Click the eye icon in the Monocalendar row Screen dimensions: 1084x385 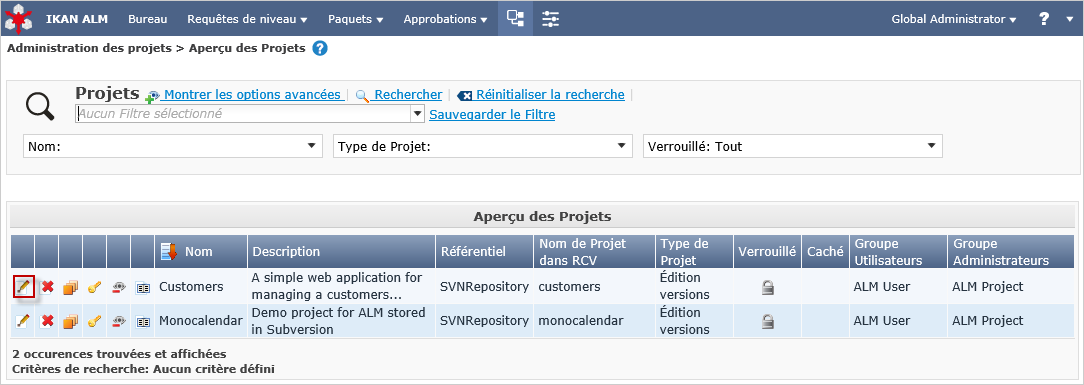click(119, 321)
